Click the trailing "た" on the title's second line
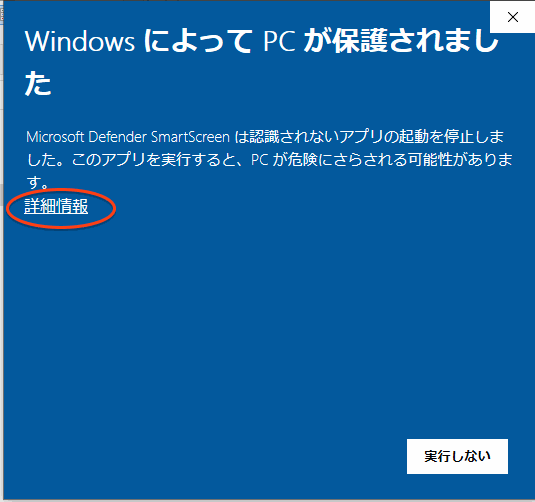 click(x=38, y=84)
